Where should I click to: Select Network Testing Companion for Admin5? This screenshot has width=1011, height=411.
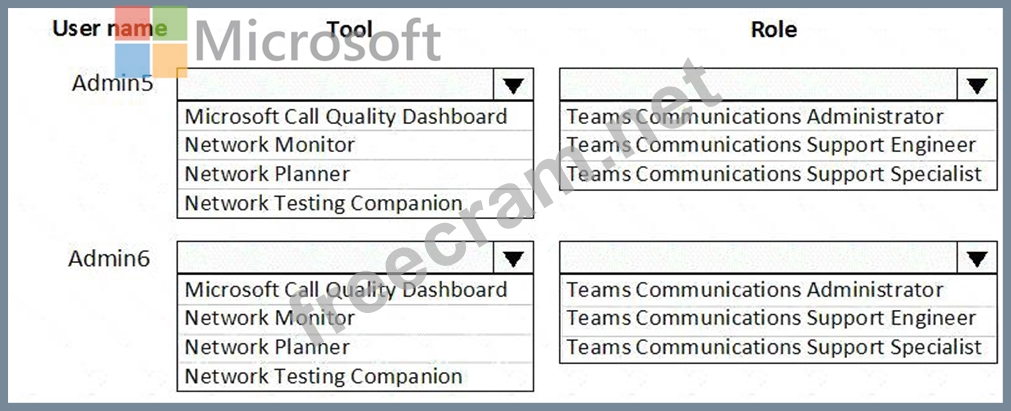click(323, 203)
